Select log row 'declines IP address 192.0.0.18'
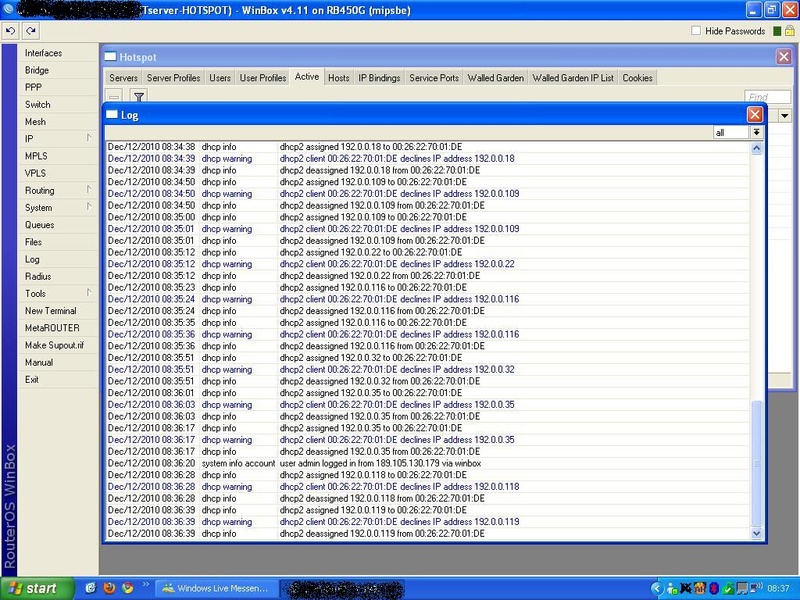Viewport: 800px width, 600px height. coord(428,158)
